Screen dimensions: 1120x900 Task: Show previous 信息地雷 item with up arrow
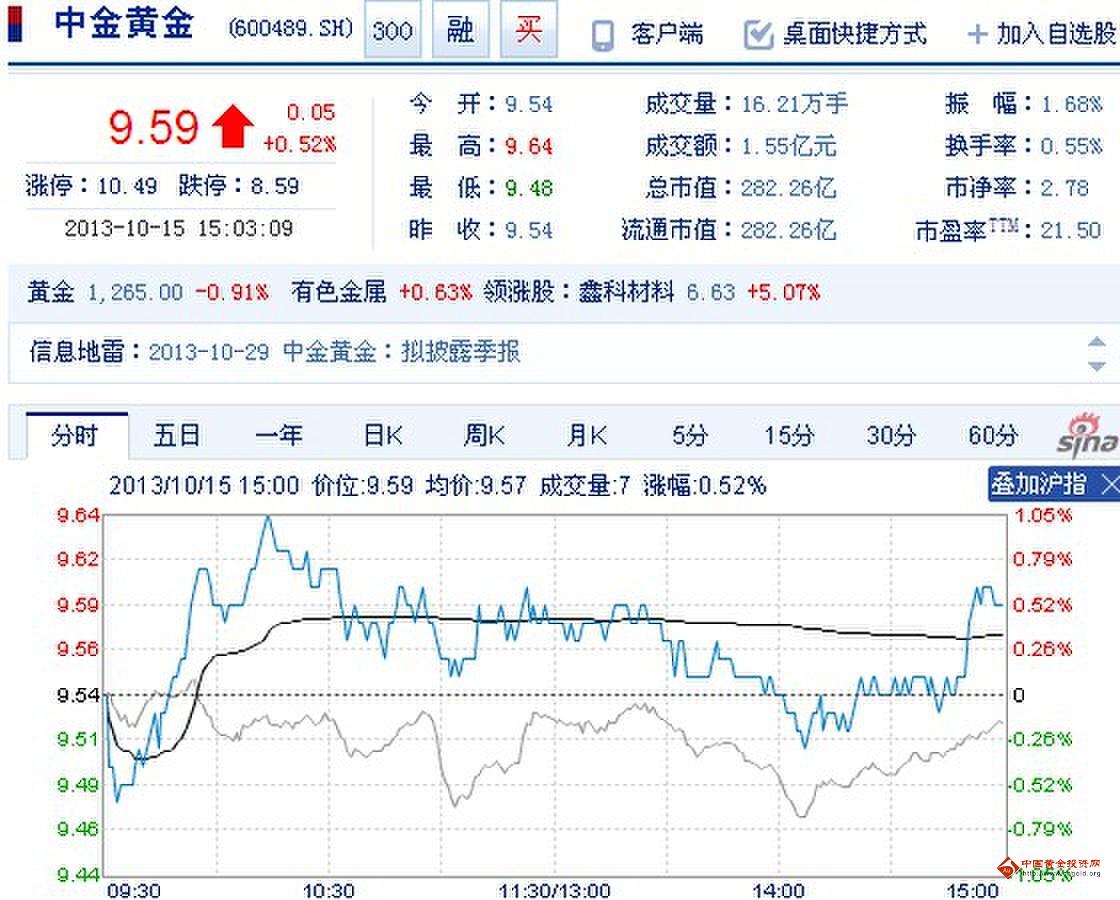pos(1096,342)
